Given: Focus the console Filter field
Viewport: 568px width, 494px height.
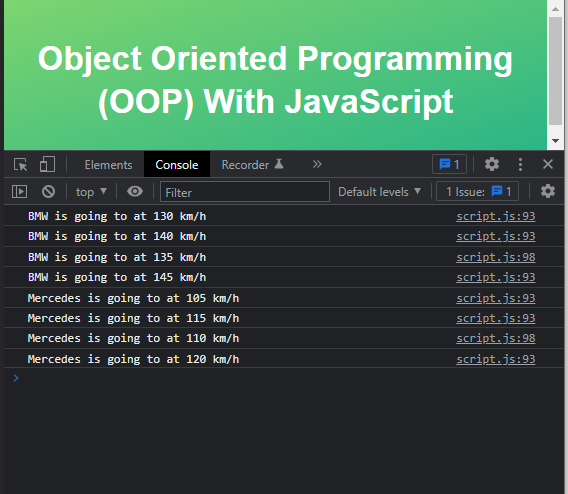Looking at the screenshot, I should click(245, 192).
